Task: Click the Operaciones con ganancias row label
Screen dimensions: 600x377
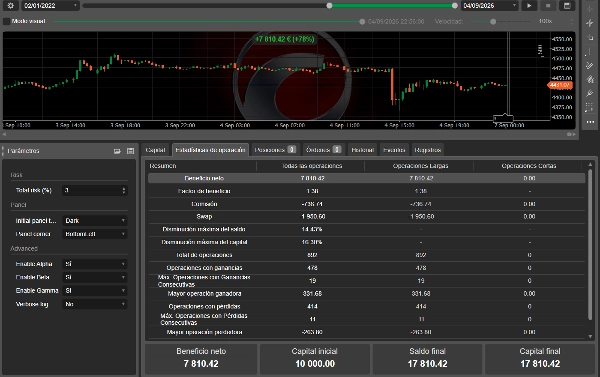Action: point(204,268)
